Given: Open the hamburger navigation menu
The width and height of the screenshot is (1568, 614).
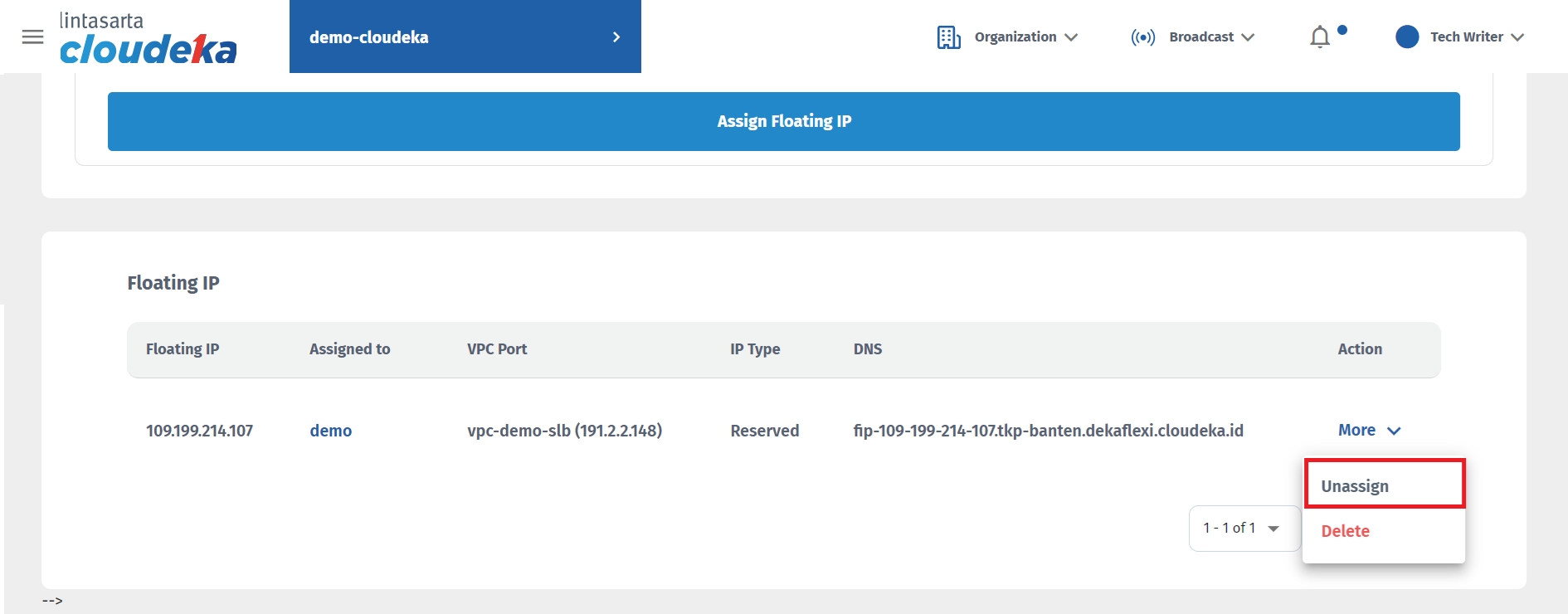Looking at the screenshot, I should [32, 37].
